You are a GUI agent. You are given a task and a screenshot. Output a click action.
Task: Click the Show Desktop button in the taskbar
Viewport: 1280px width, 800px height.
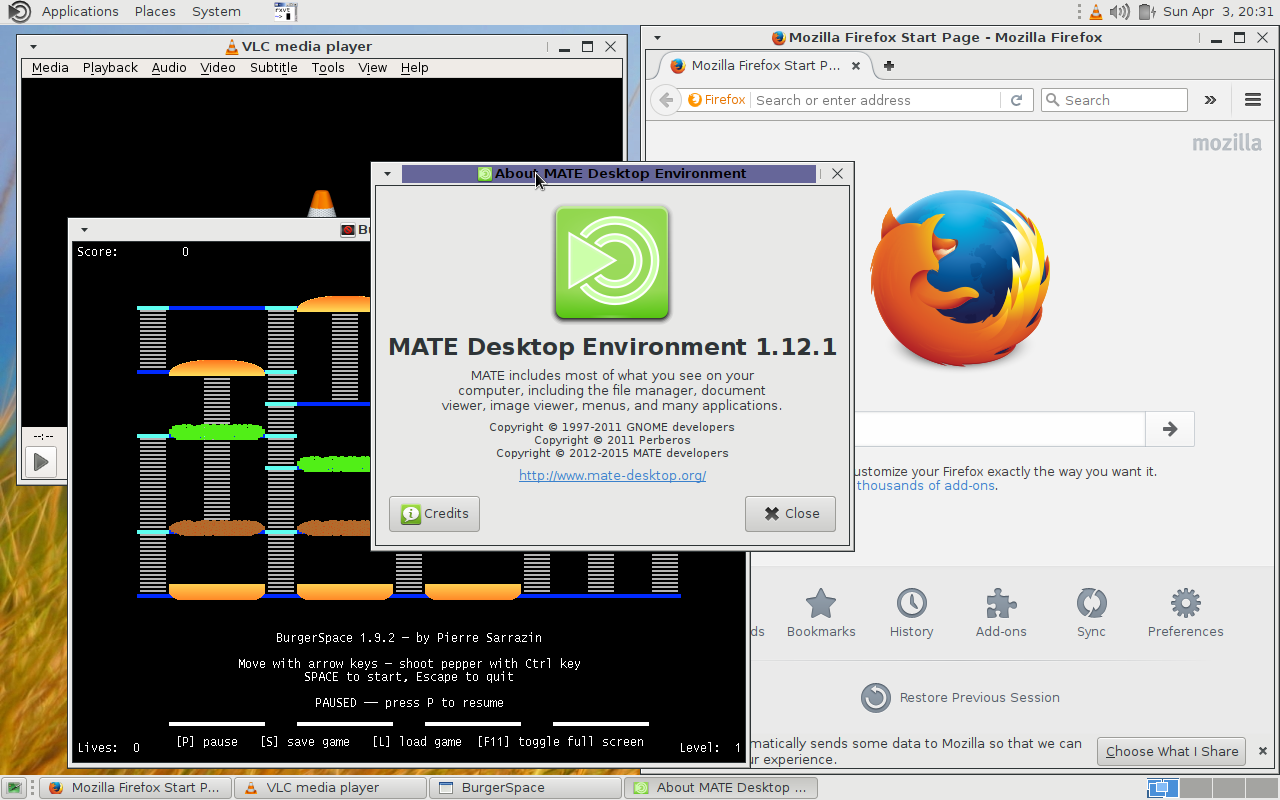(x=13, y=787)
